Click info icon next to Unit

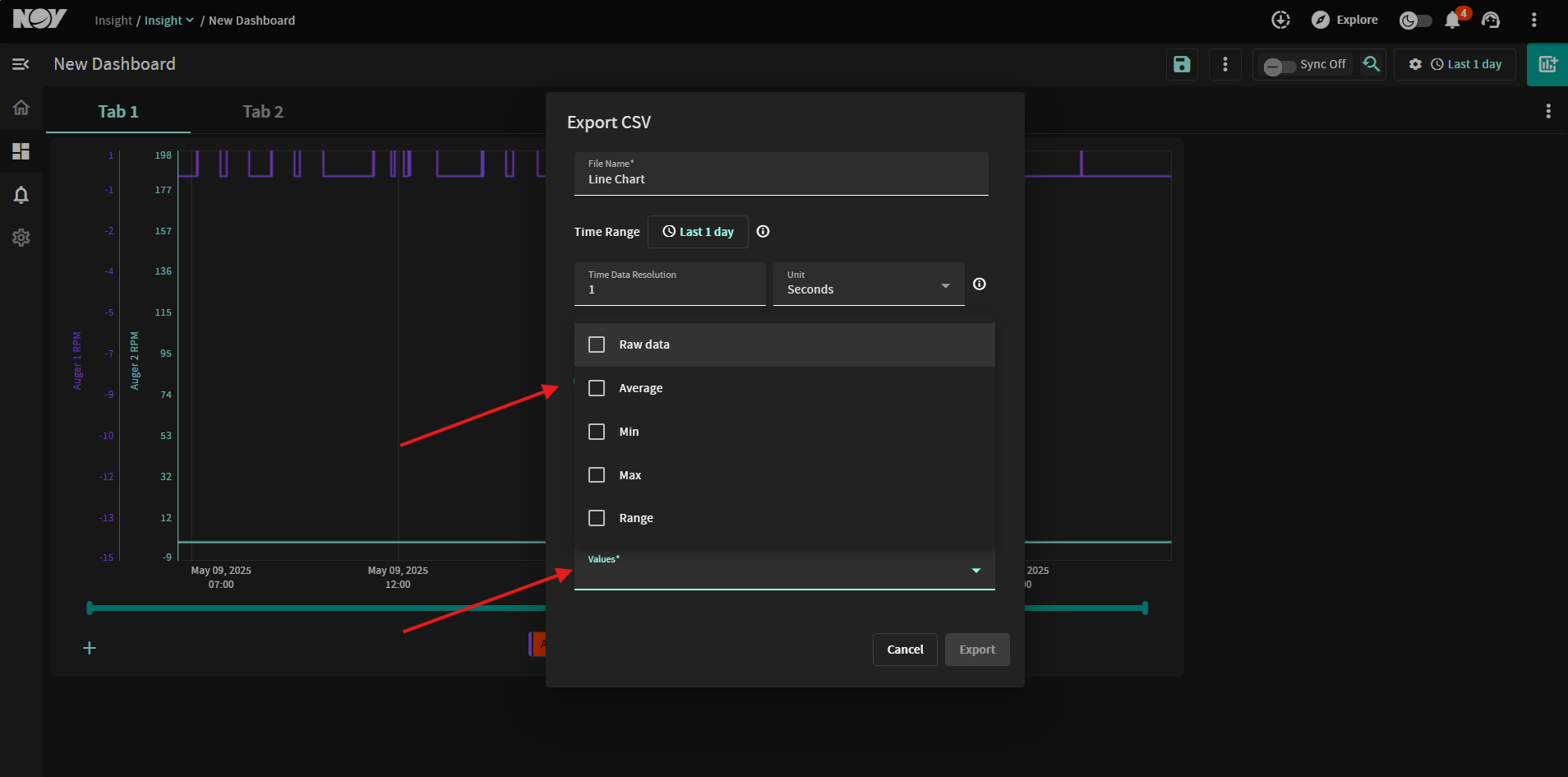tap(980, 284)
